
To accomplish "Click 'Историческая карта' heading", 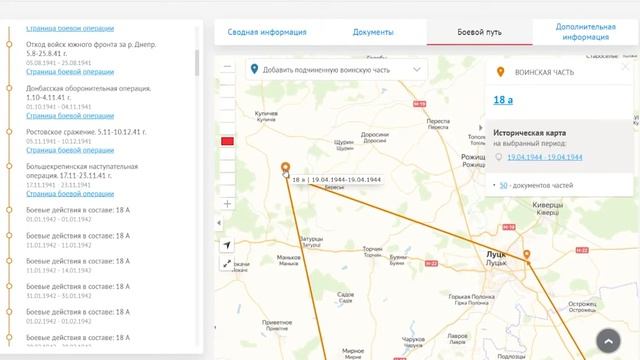I will (x=529, y=133).
